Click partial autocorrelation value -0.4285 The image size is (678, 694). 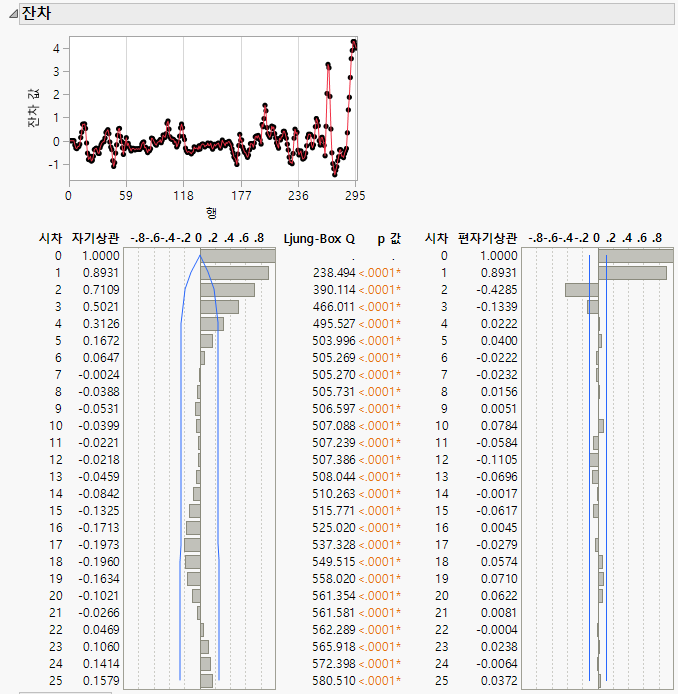497,290
